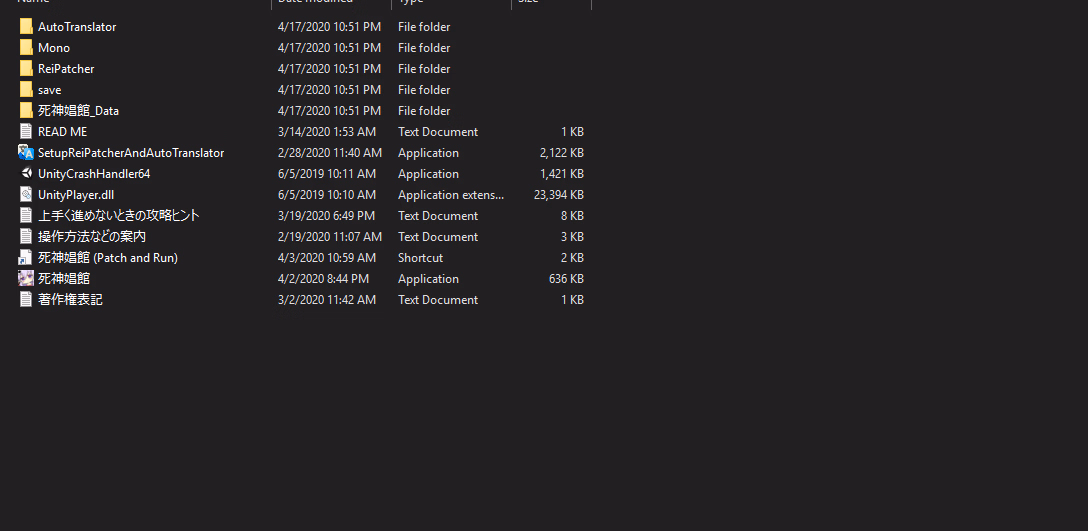Select the save folder icon
The image size is (1088, 531).
coord(26,90)
